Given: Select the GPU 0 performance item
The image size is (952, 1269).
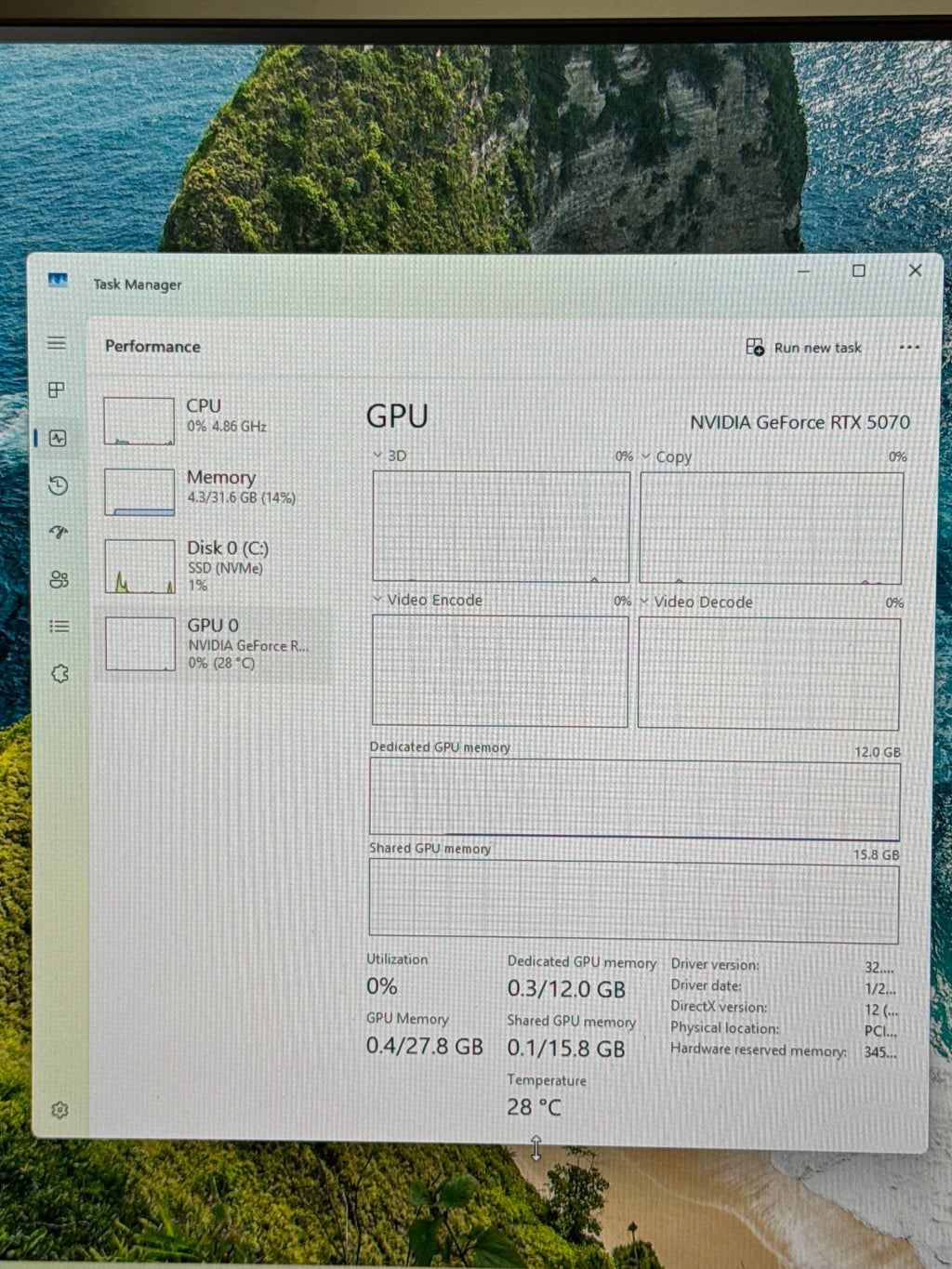Looking at the screenshot, I should point(214,644).
